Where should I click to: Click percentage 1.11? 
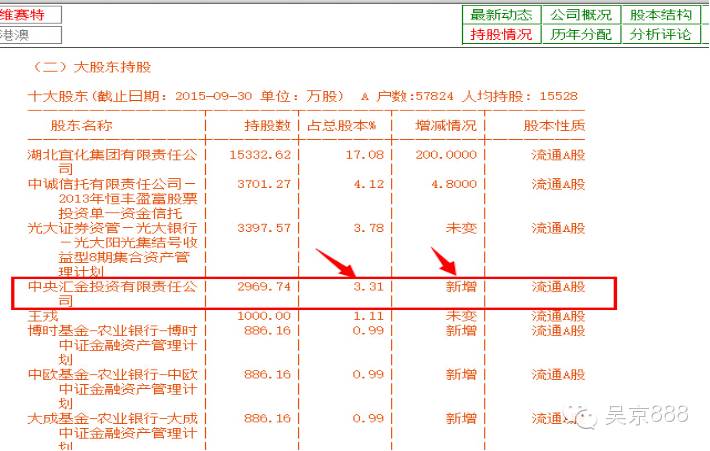click(x=369, y=316)
